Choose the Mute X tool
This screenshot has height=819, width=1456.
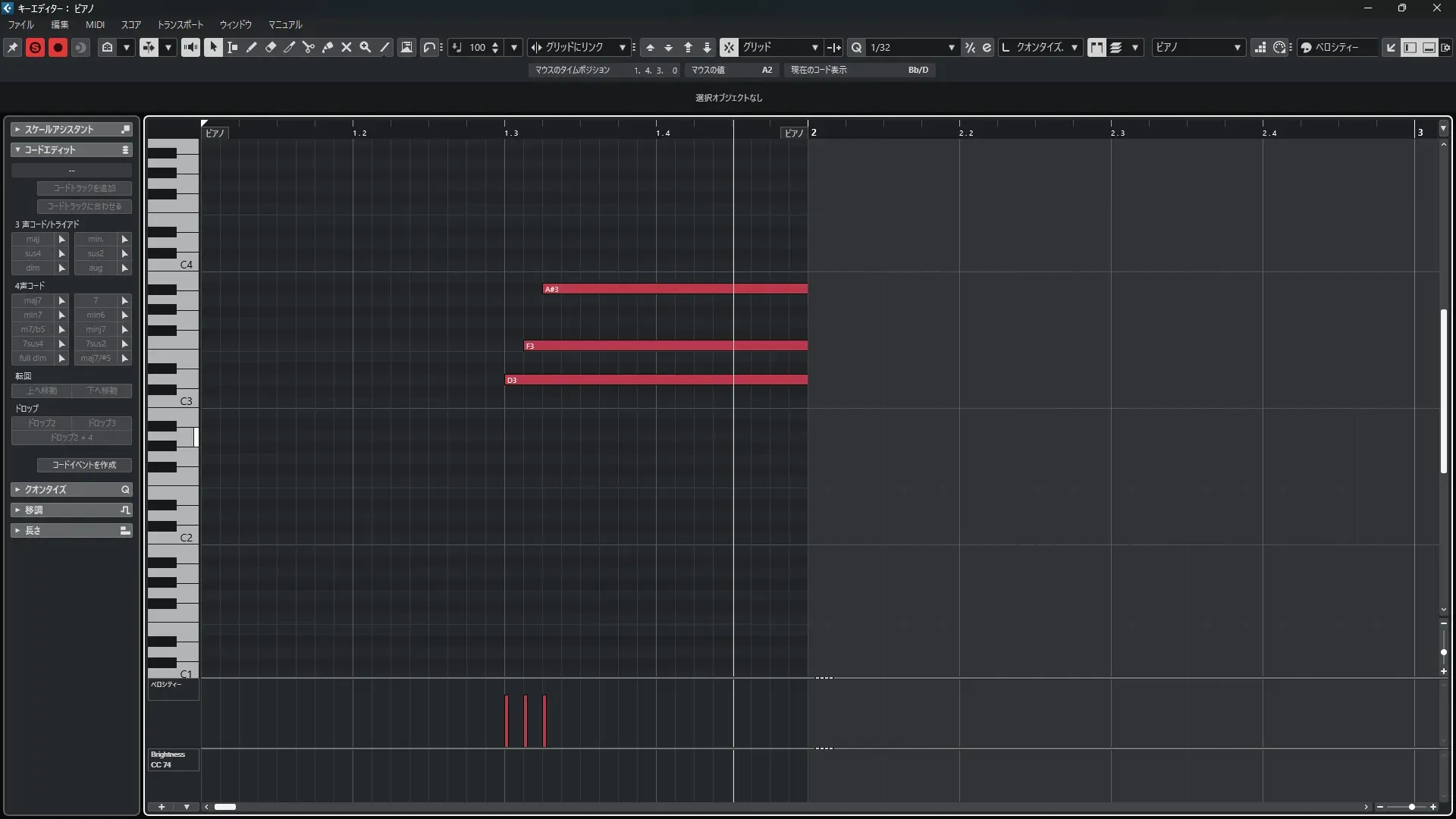[x=346, y=47]
